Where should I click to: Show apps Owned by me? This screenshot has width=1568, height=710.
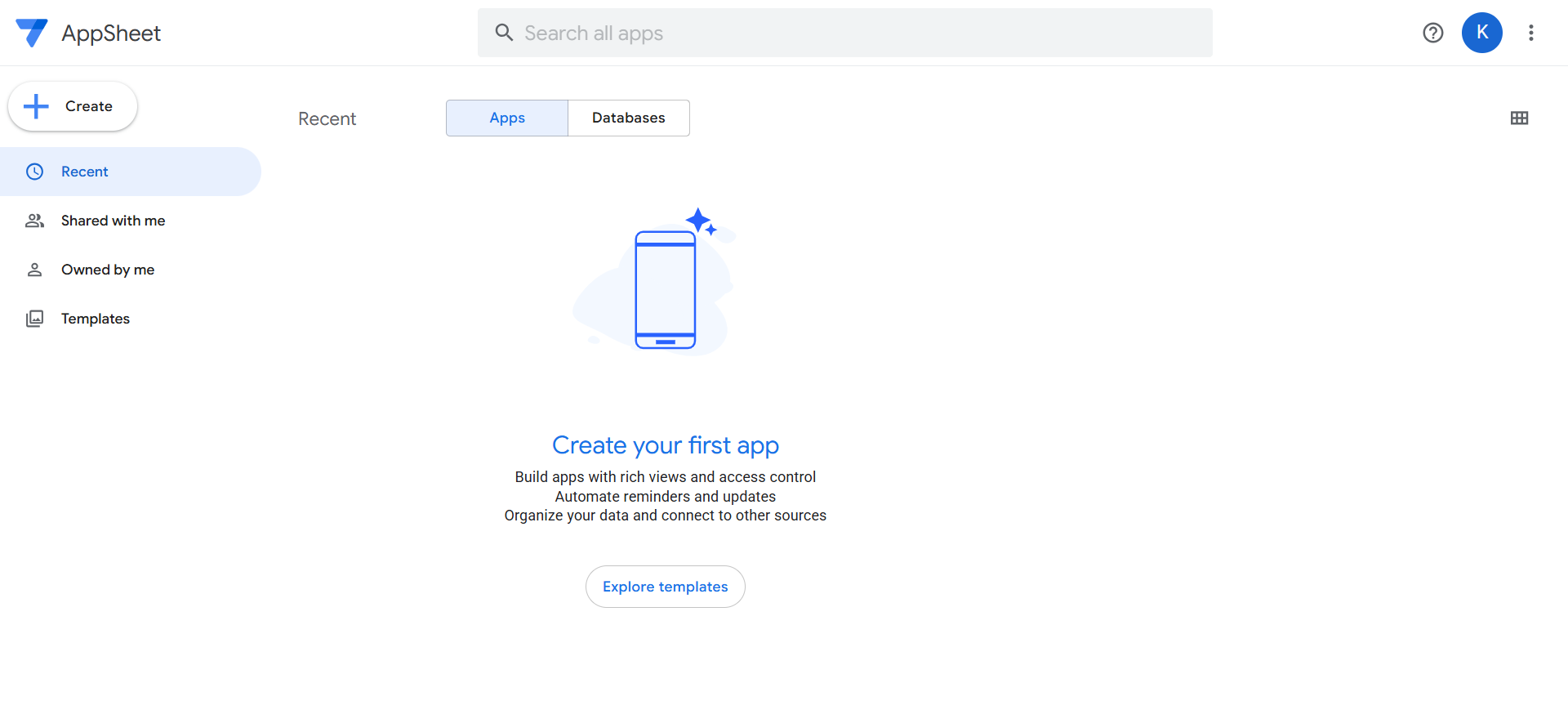tap(131, 270)
